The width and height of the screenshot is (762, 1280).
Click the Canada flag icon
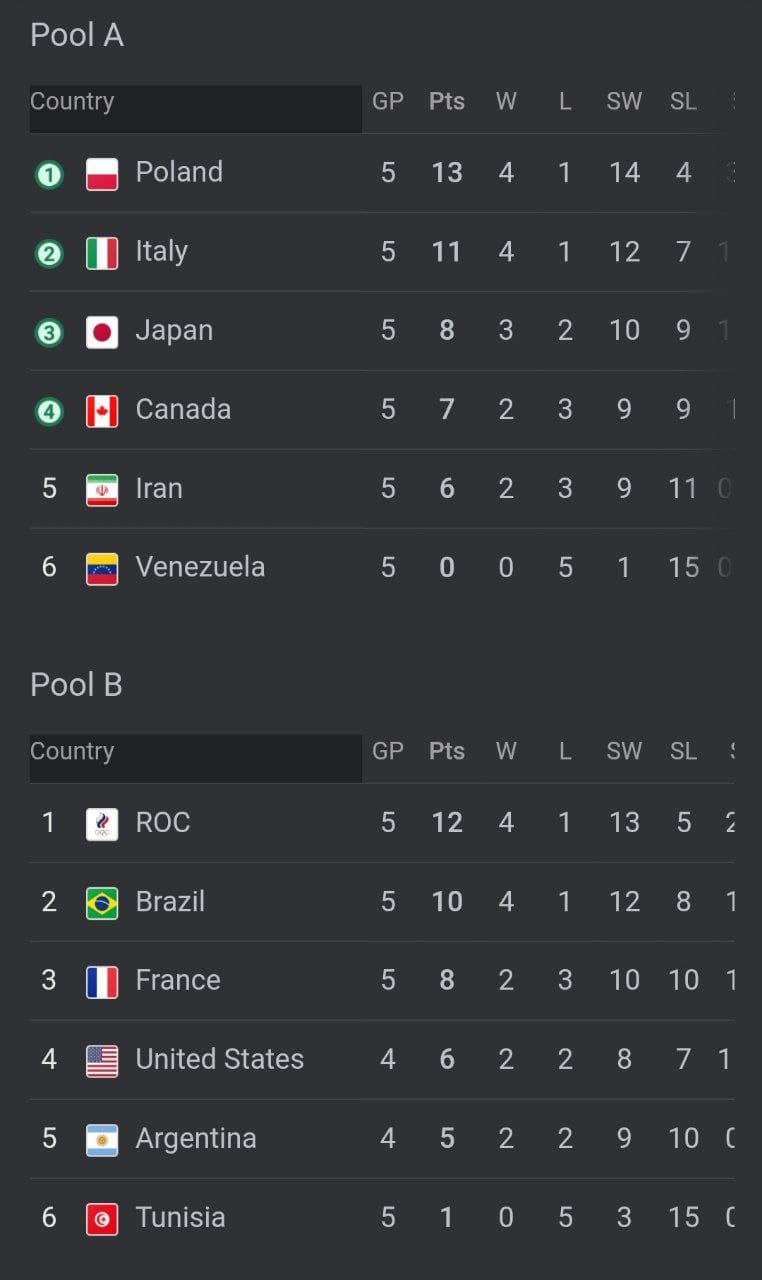102,411
